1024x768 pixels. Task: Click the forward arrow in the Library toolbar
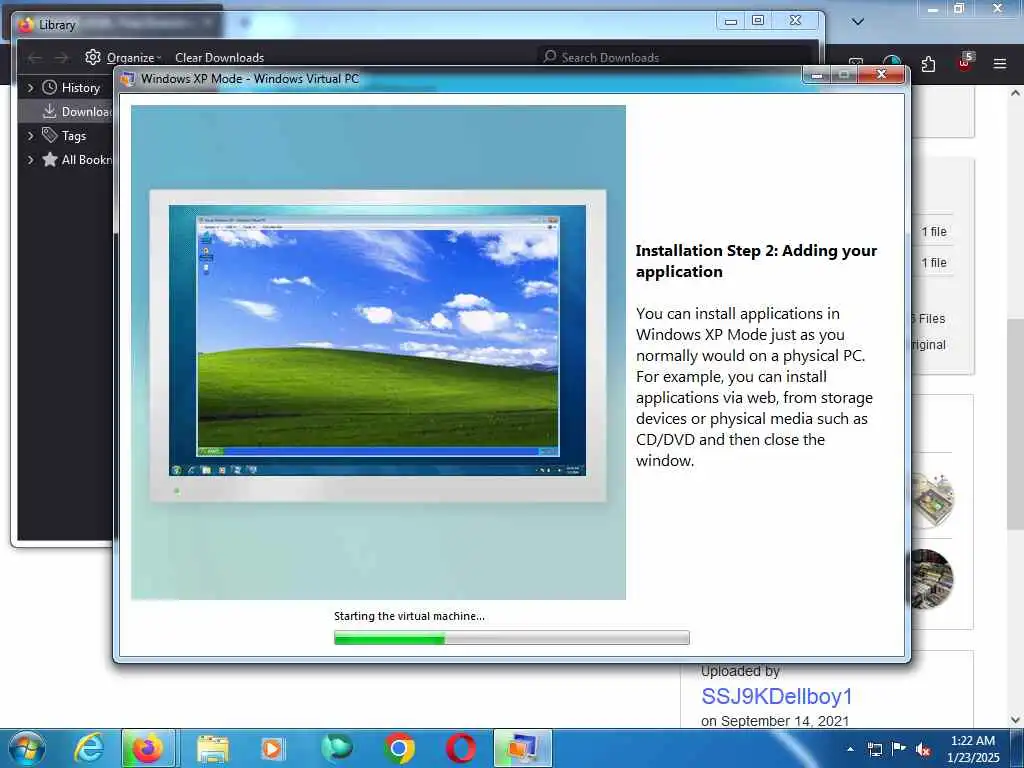coord(61,58)
